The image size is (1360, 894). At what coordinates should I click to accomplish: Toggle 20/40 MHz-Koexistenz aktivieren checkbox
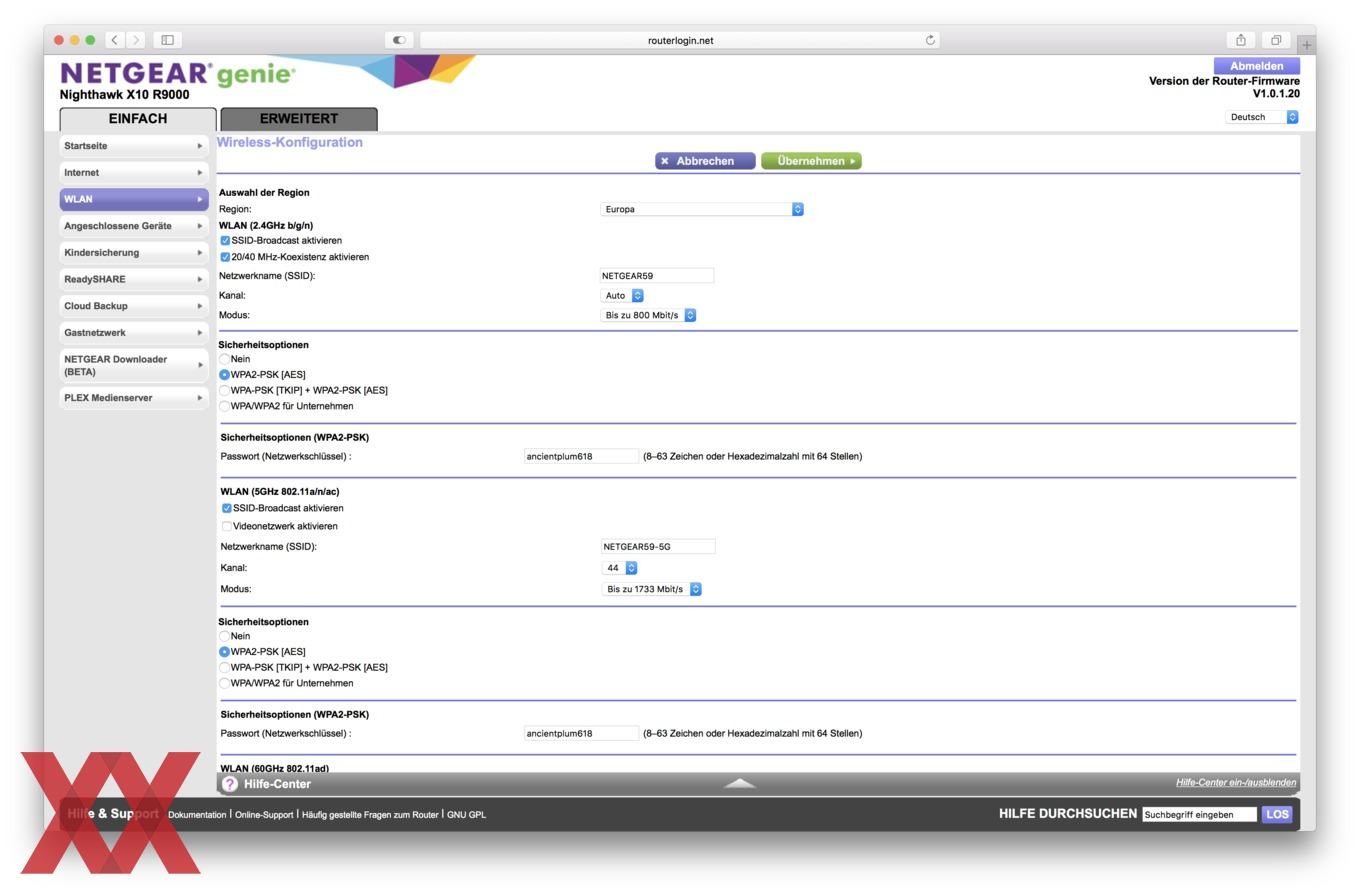225,257
